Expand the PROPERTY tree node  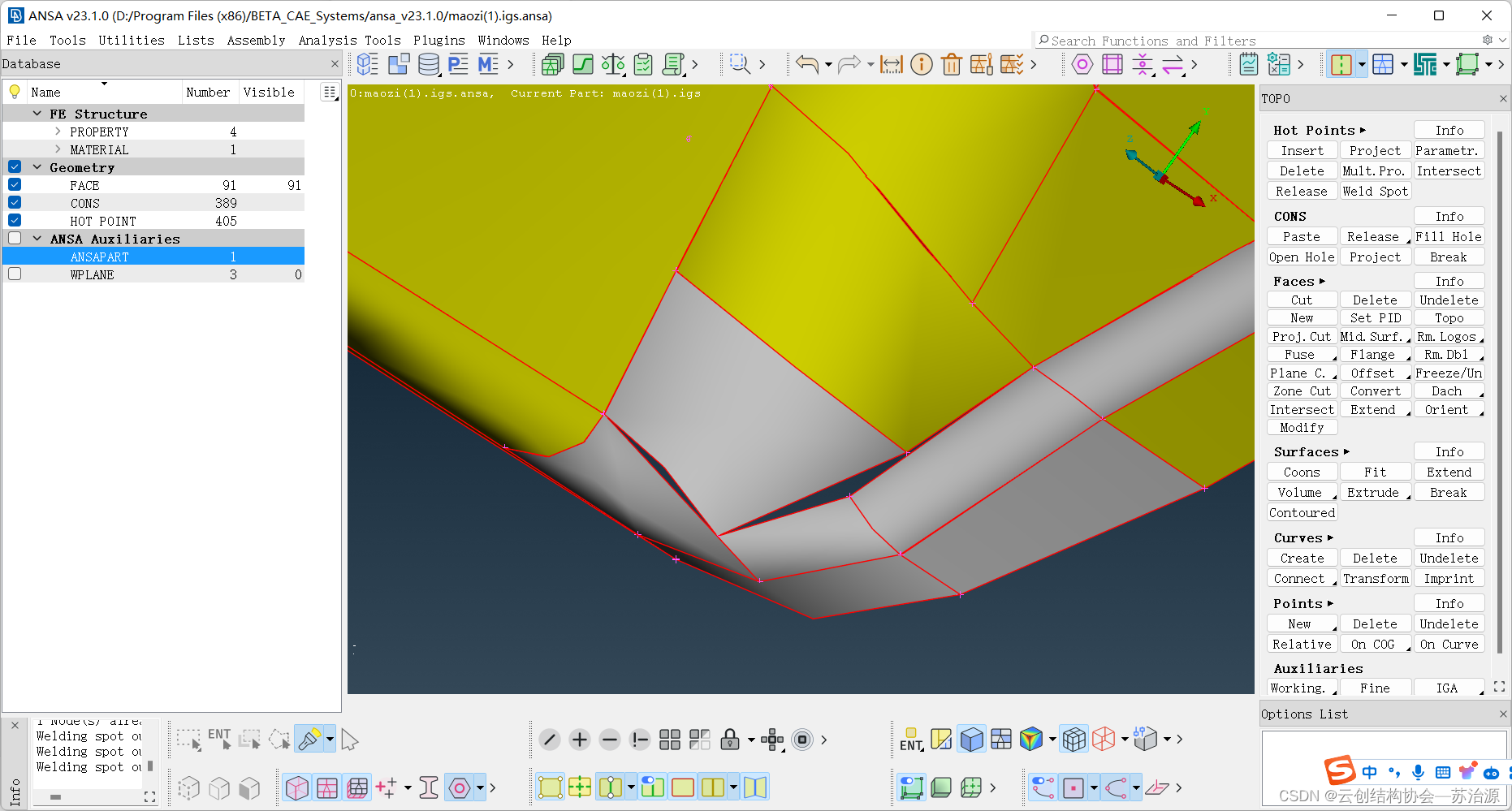[x=58, y=132]
